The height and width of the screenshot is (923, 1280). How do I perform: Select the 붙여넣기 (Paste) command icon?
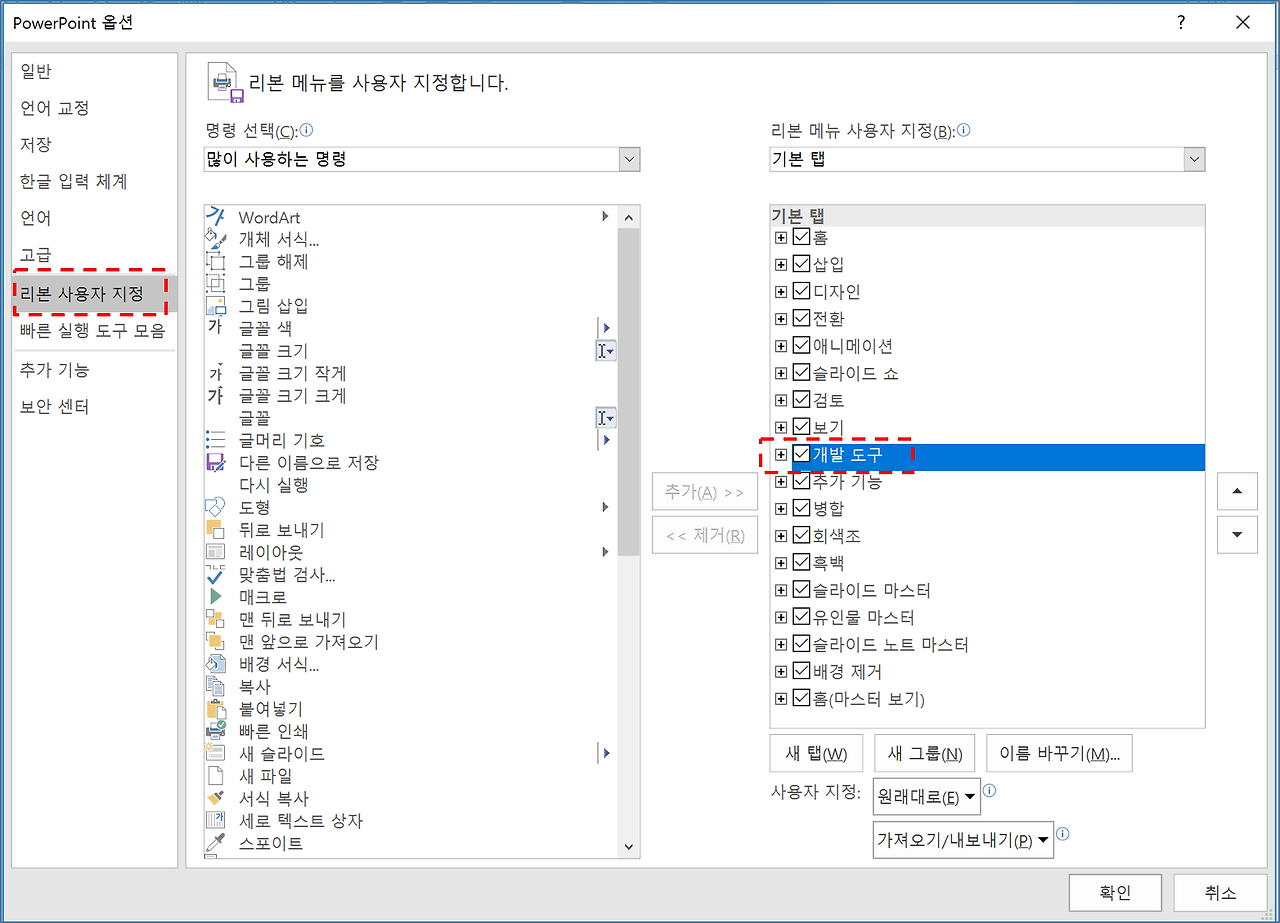click(214, 708)
